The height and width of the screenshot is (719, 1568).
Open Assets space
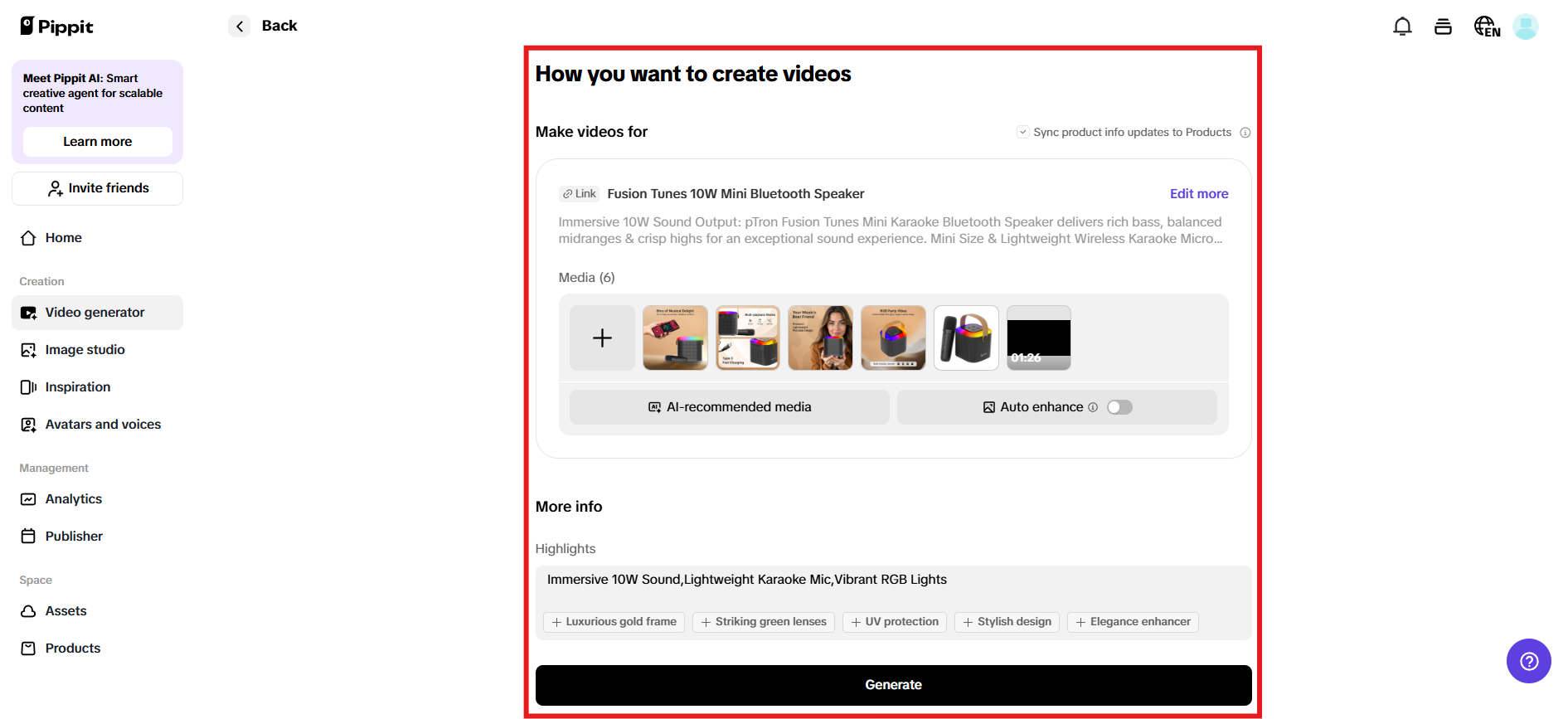click(97, 611)
